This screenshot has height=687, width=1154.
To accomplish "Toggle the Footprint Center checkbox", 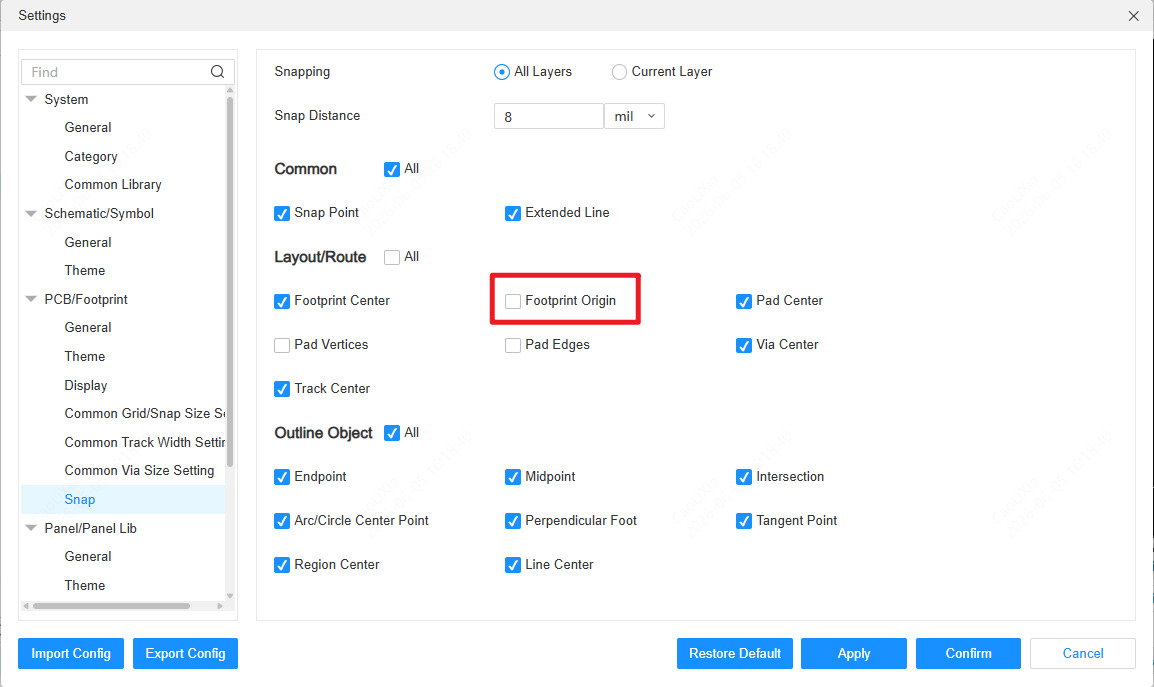I will tap(282, 301).
